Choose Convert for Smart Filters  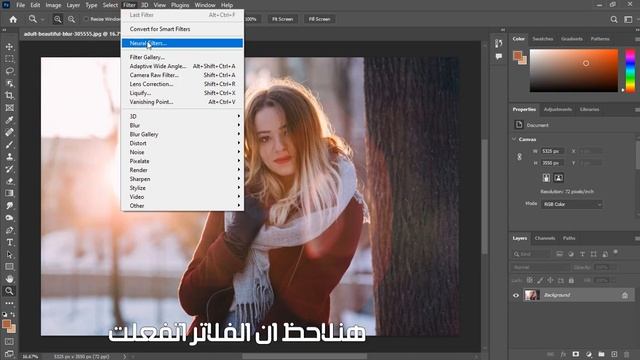(x=182, y=29)
